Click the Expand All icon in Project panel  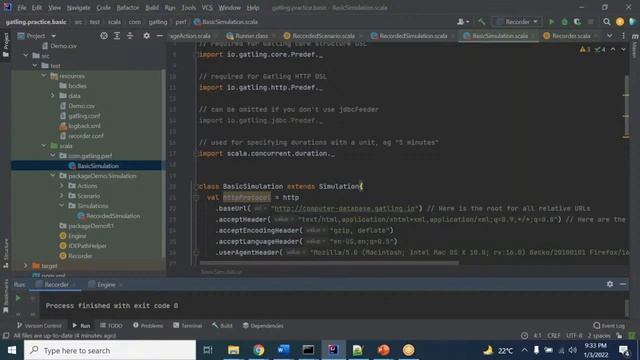(117, 36)
